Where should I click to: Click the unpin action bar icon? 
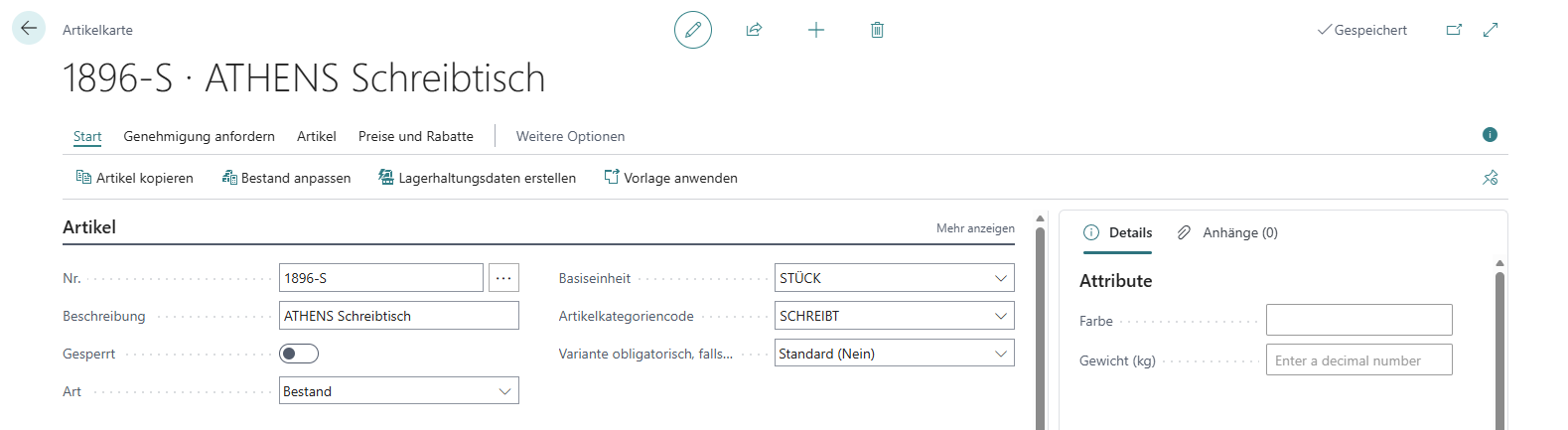tap(1491, 178)
